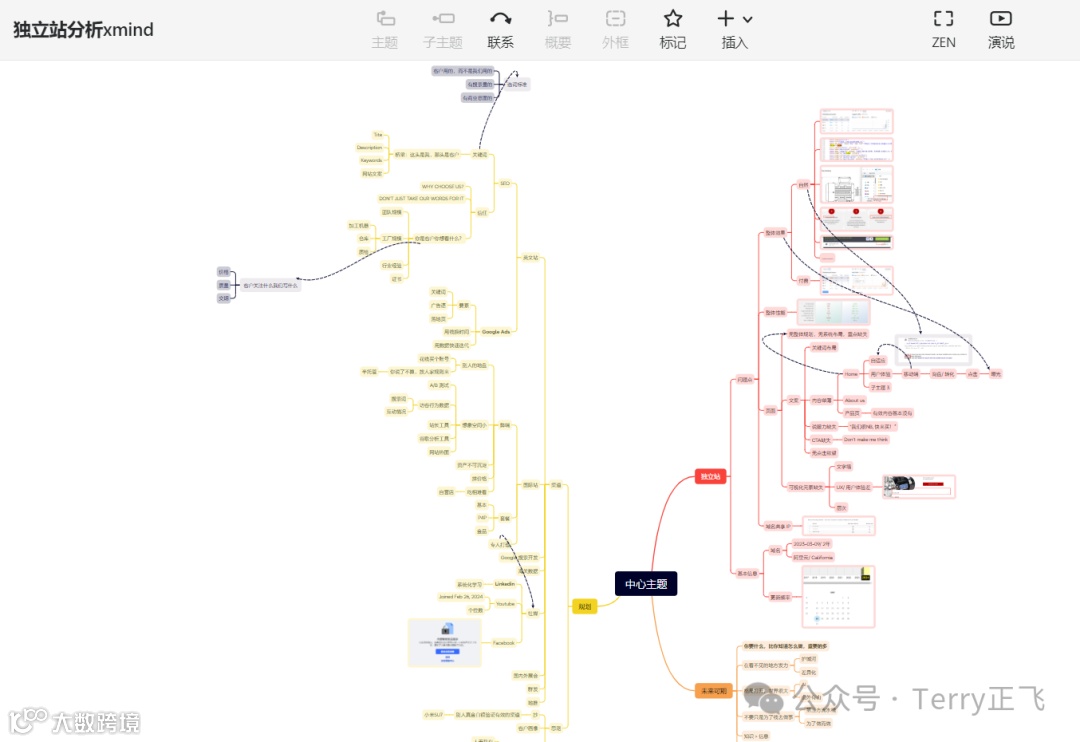
Task: Select the orange 未来可期 branch node
Action: tap(713, 690)
